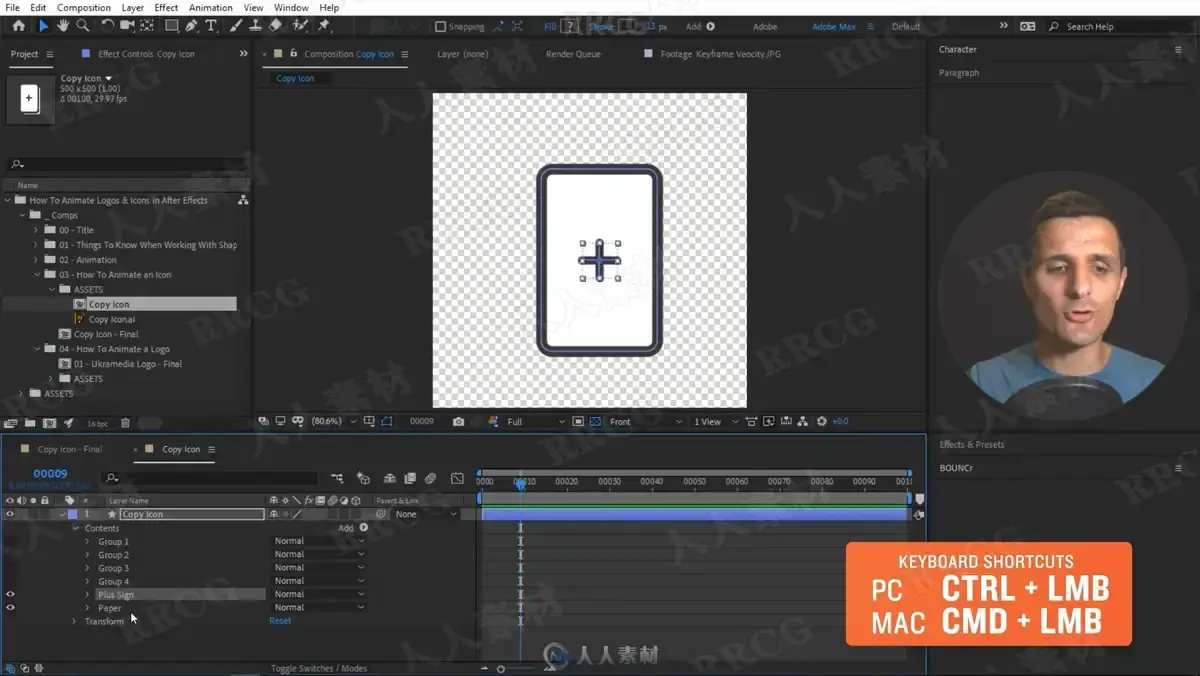Image resolution: width=1200 pixels, height=676 pixels.
Task: Select the Brush tool
Action: pyautogui.click(x=236, y=26)
